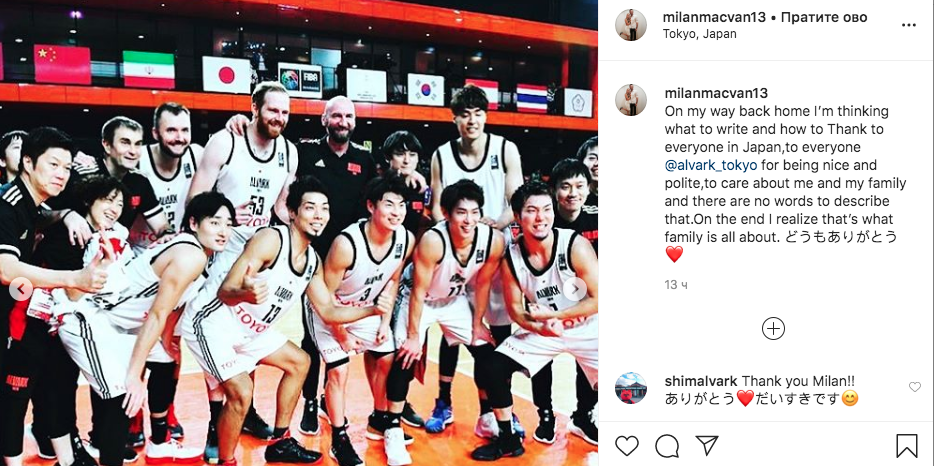The image size is (934, 466).
Task: Open the 13 ч post timestamp
Action: 676,285
